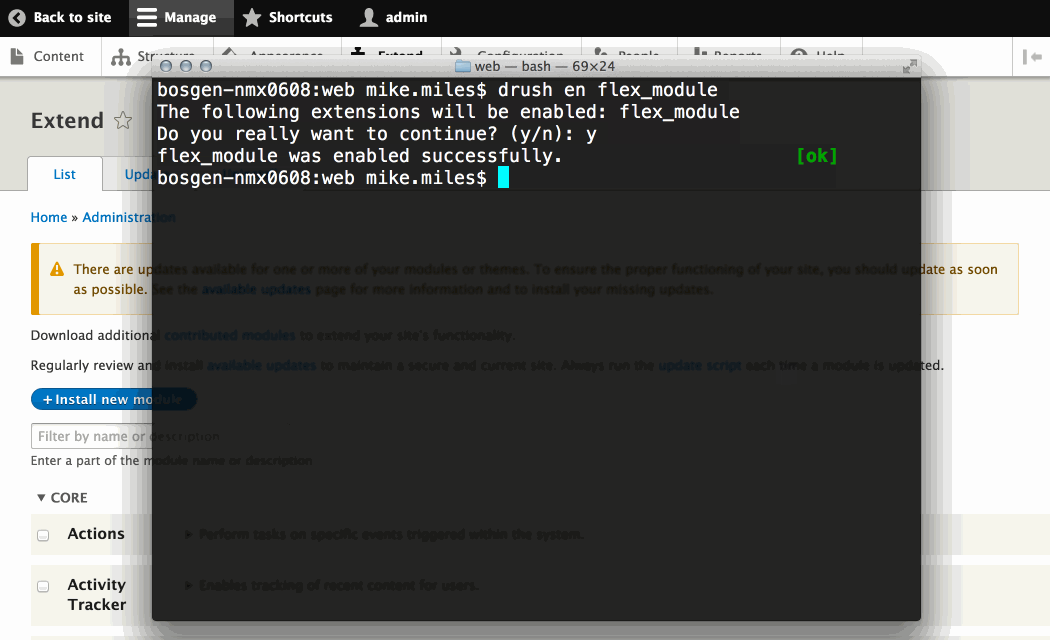1050x640 pixels.
Task: Click the terminal close traffic-light button
Action: 166,66
